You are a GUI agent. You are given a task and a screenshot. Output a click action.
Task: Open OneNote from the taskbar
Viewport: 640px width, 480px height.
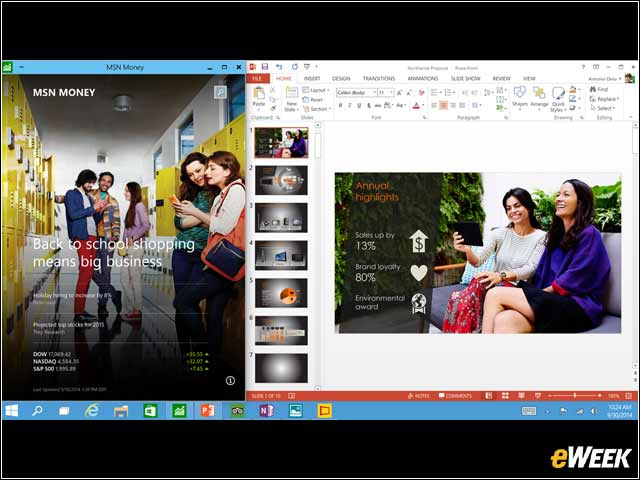pyautogui.click(x=267, y=411)
